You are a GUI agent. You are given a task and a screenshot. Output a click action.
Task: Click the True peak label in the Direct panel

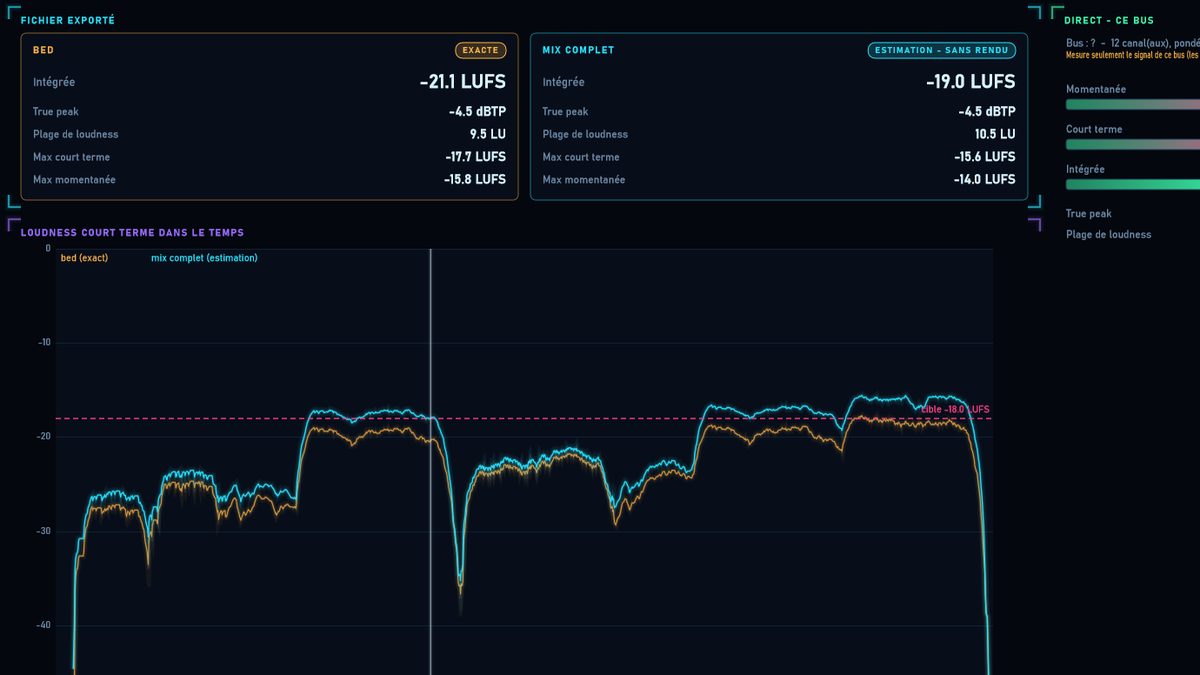point(1089,214)
